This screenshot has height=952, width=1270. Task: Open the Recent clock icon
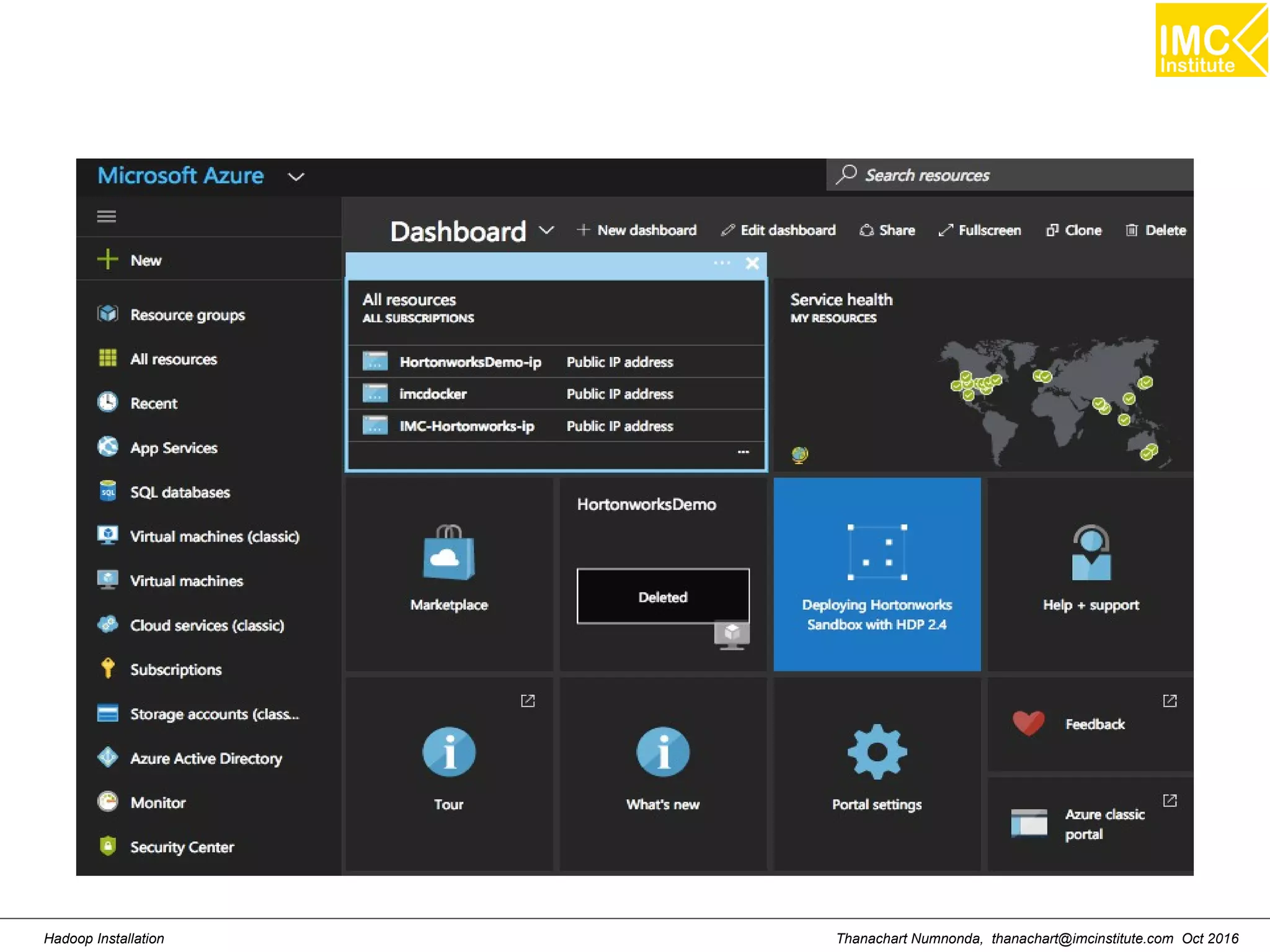pos(108,403)
